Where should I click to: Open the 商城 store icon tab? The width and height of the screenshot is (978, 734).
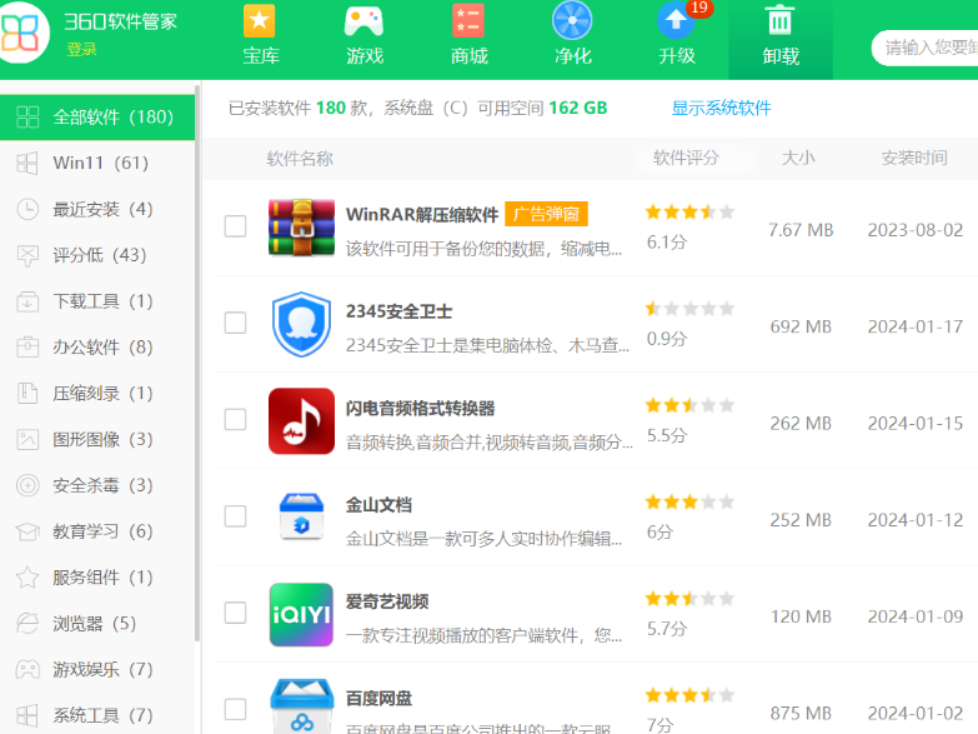coord(468,21)
